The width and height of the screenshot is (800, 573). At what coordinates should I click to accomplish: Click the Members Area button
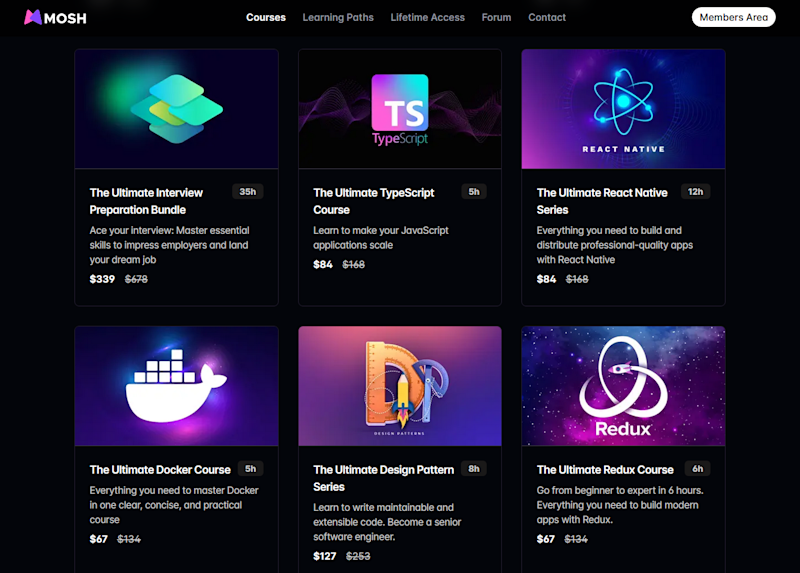point(734,17)
